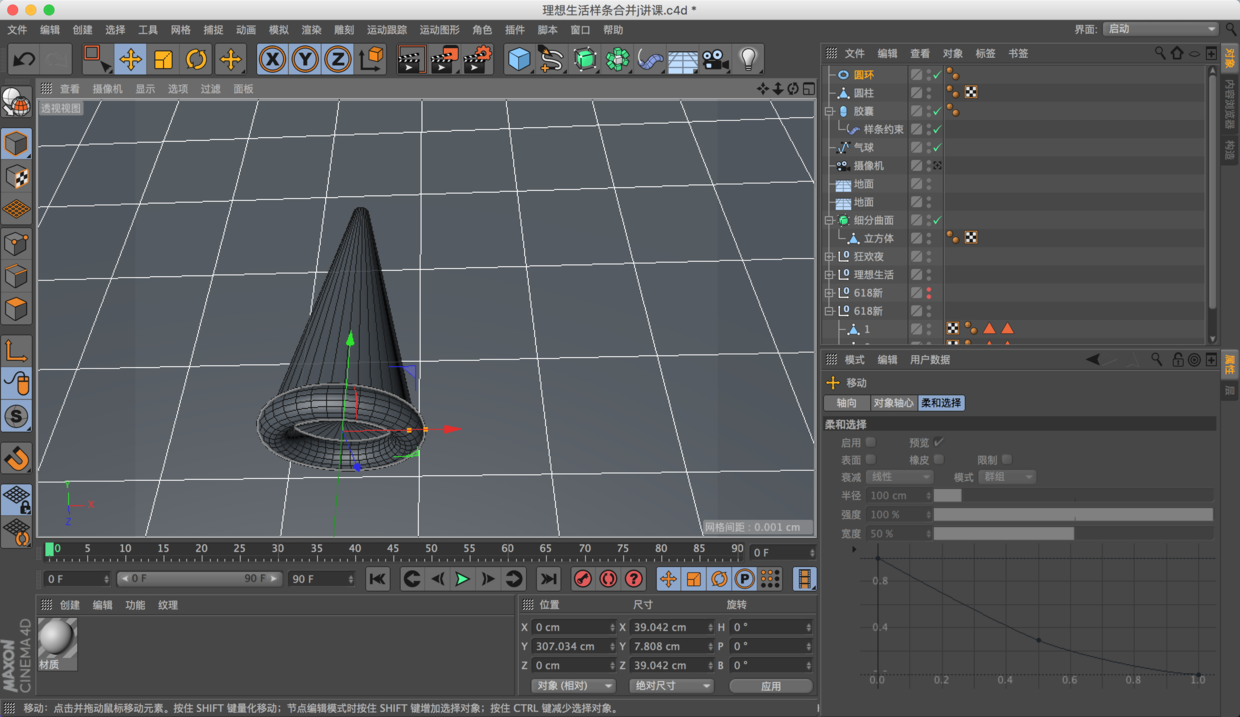
Task: Open the deformer bend icon
Action: tap(650, 60)
